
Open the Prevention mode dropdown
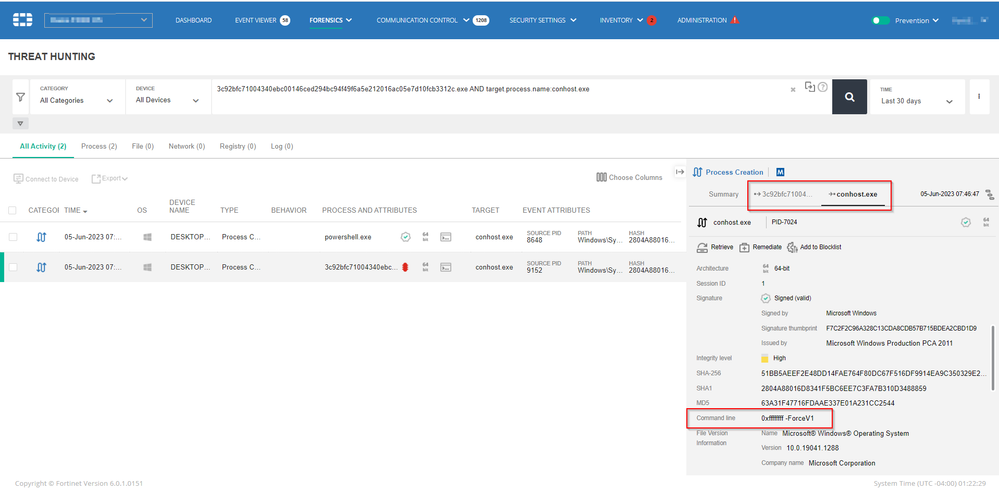pos(917,20)
